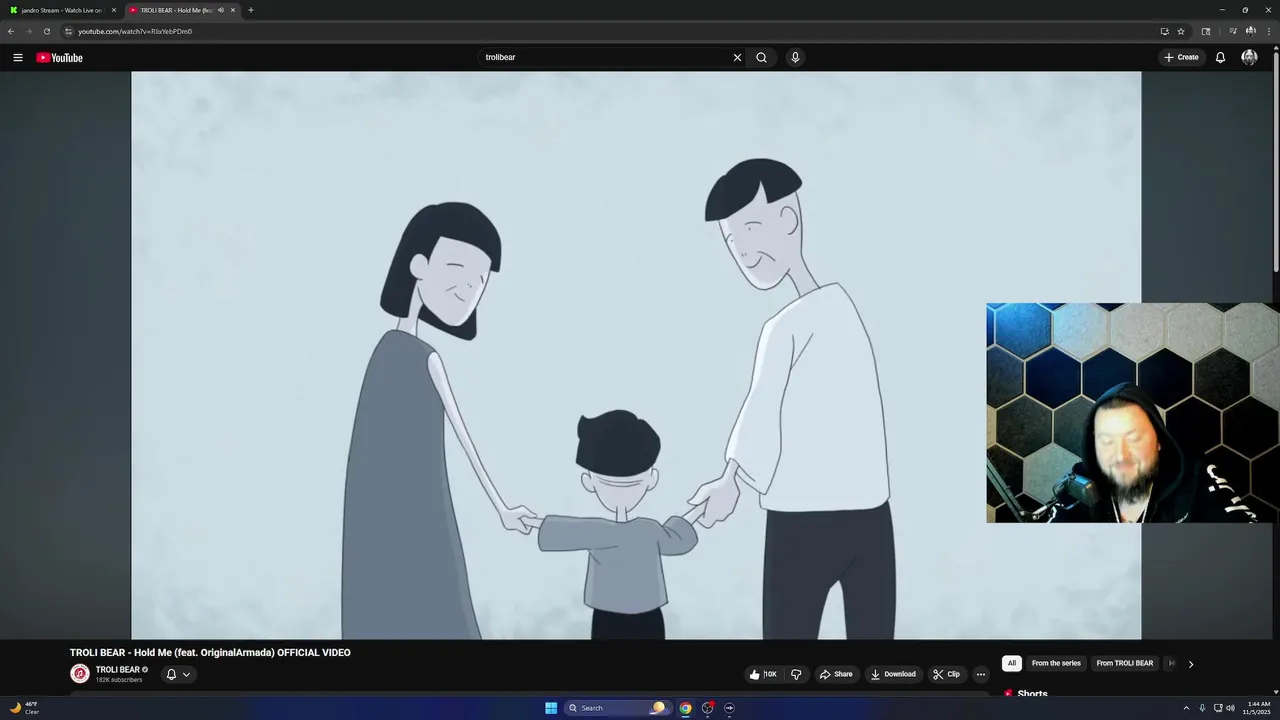Click the address bar URL

[x=135, y=31]
